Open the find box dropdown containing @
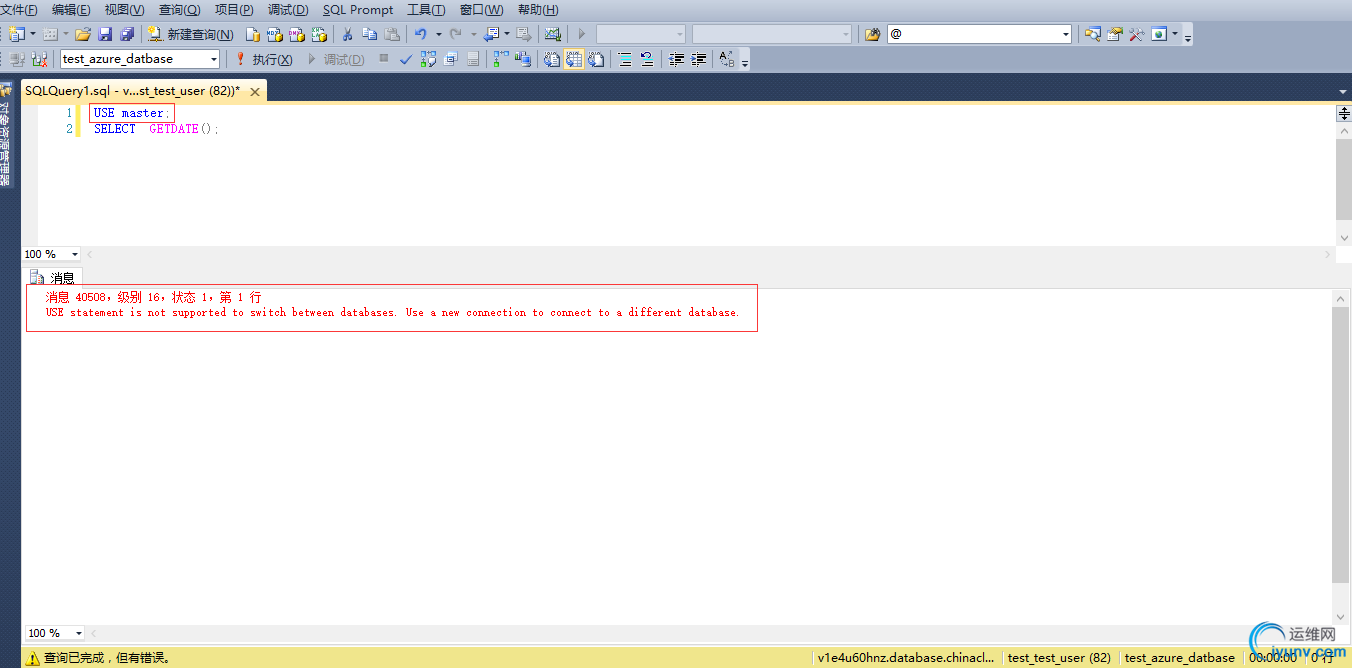The height and width of the screenshot is (668, 1352). (1066, 34)
